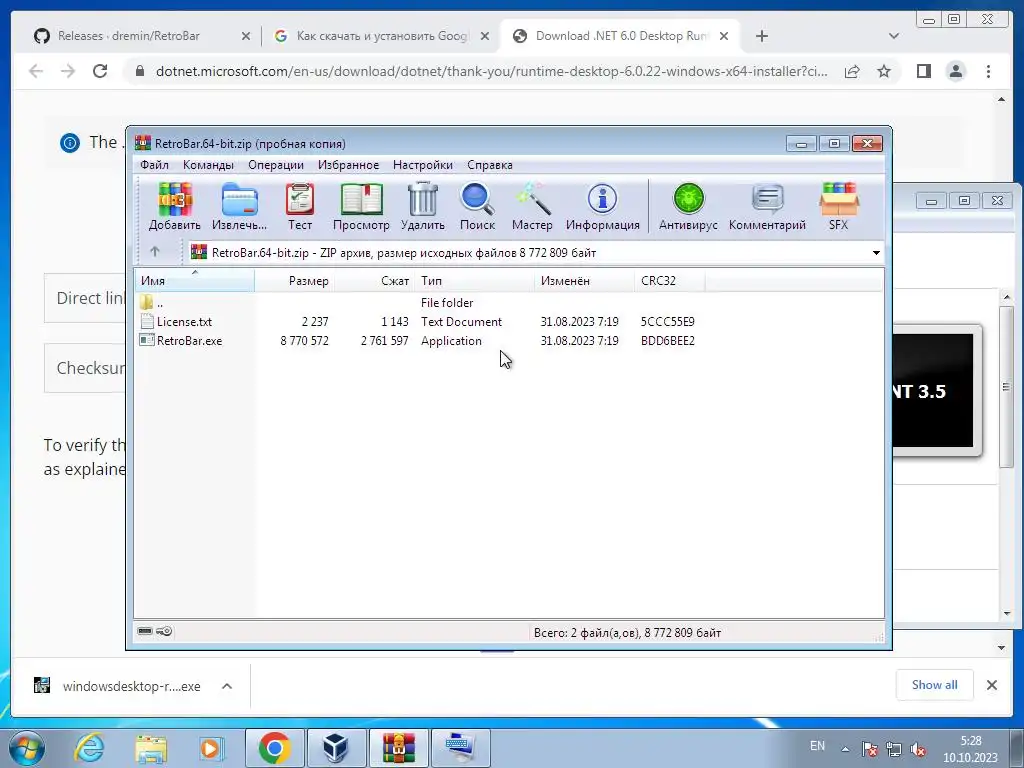1024x768 pixels.
Task: Show hidden tray icons arrow
Action: click(x=845, y=748)
